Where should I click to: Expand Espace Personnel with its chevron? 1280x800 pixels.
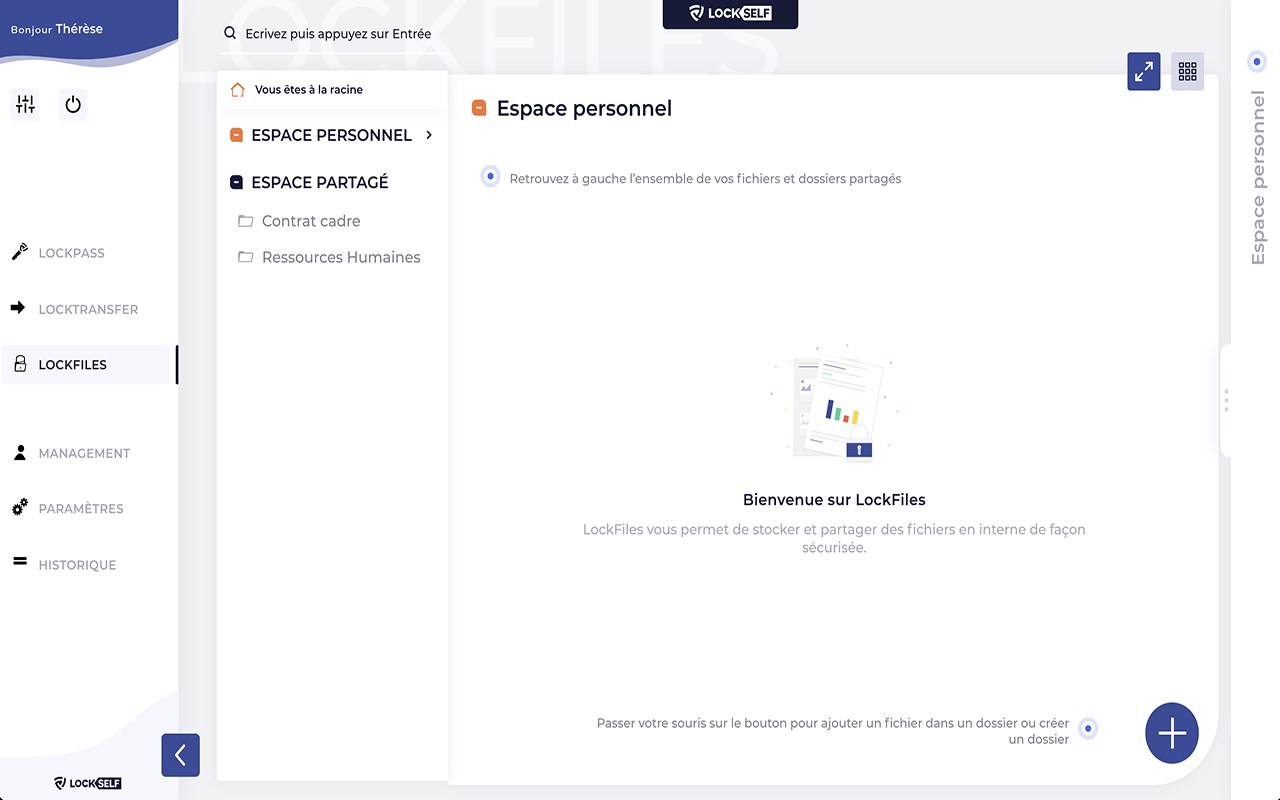click(429, 134)
